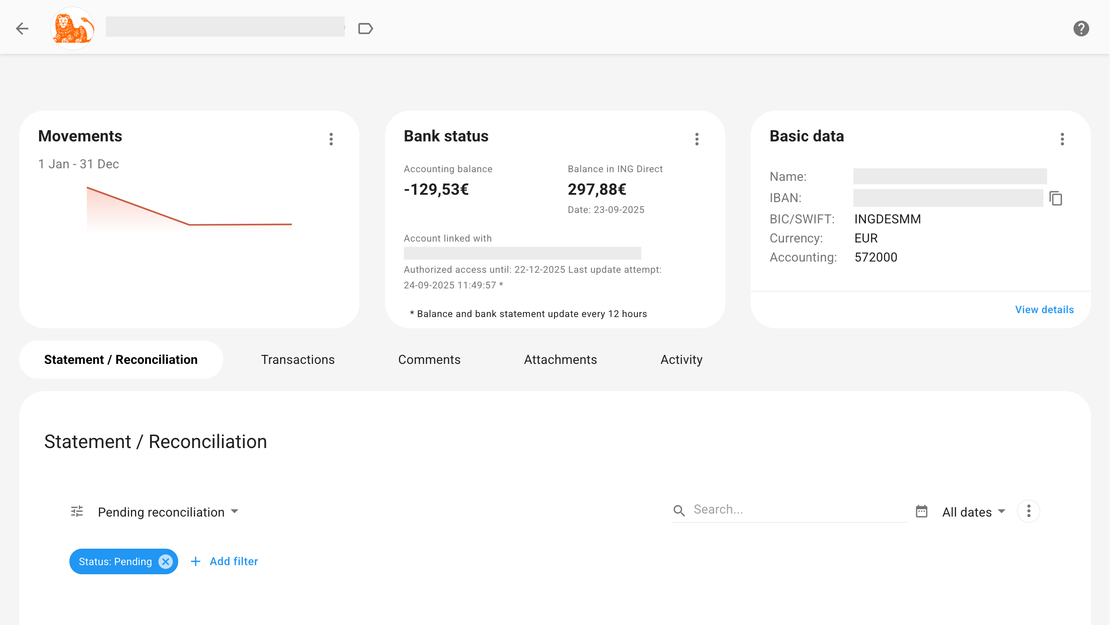The width and height of the screenshot is (1110, 625).
Task: Expand the Pending reconciliation dropdown
Action: coord(168,512)
